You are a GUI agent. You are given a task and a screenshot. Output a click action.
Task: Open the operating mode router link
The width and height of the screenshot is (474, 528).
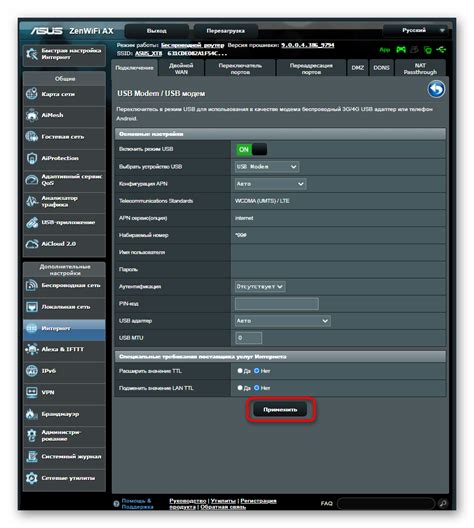tap(192, 45)
